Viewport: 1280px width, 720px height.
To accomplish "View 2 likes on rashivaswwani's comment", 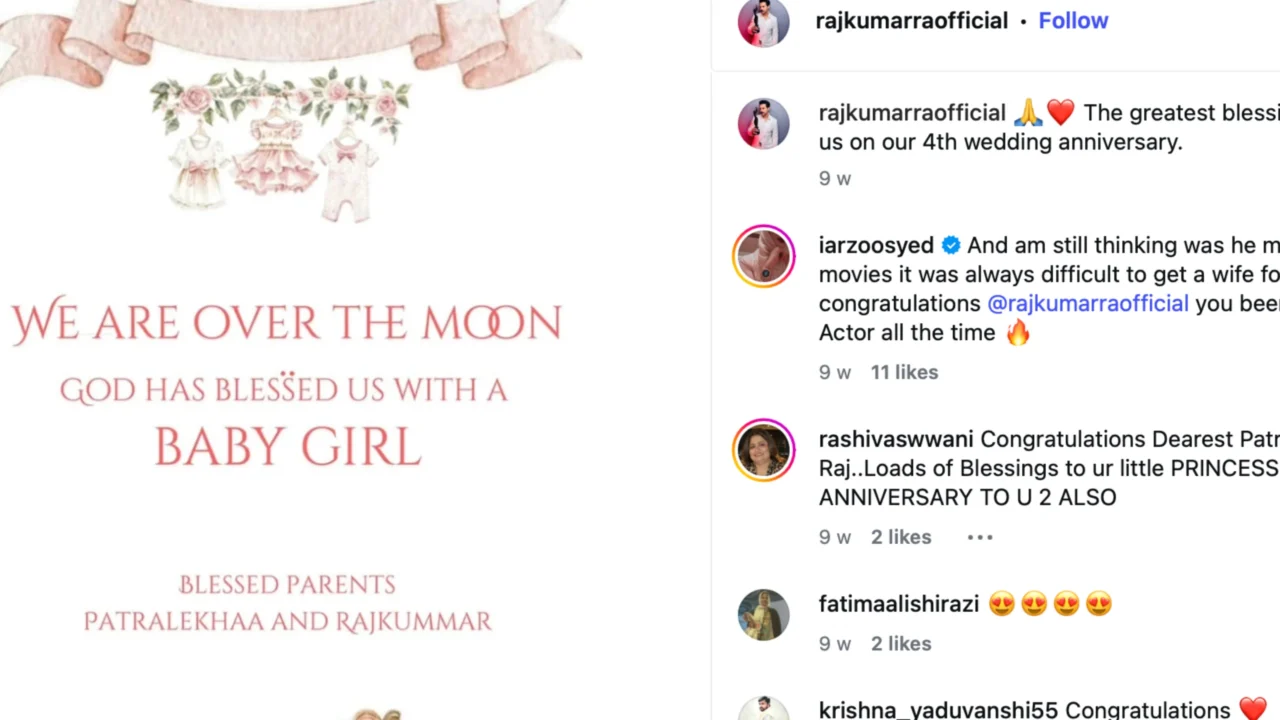I will 901,537.
